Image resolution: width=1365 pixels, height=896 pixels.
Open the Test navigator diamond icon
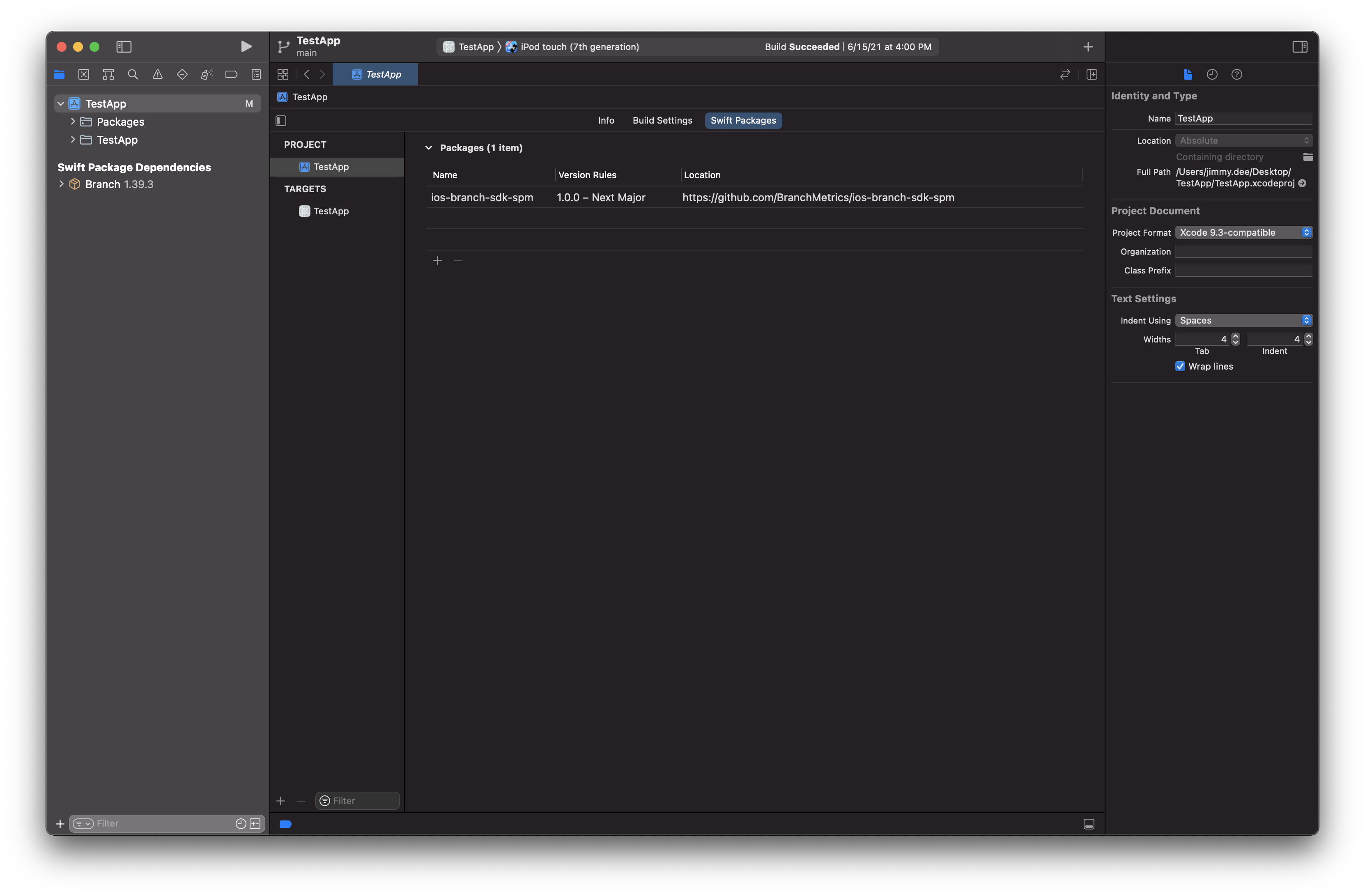(182, 74)
